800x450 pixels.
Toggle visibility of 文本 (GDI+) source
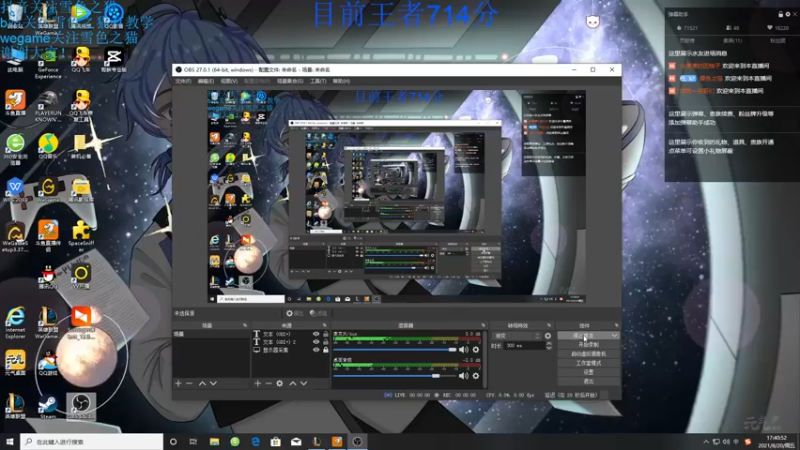click(x=316, y=334)
